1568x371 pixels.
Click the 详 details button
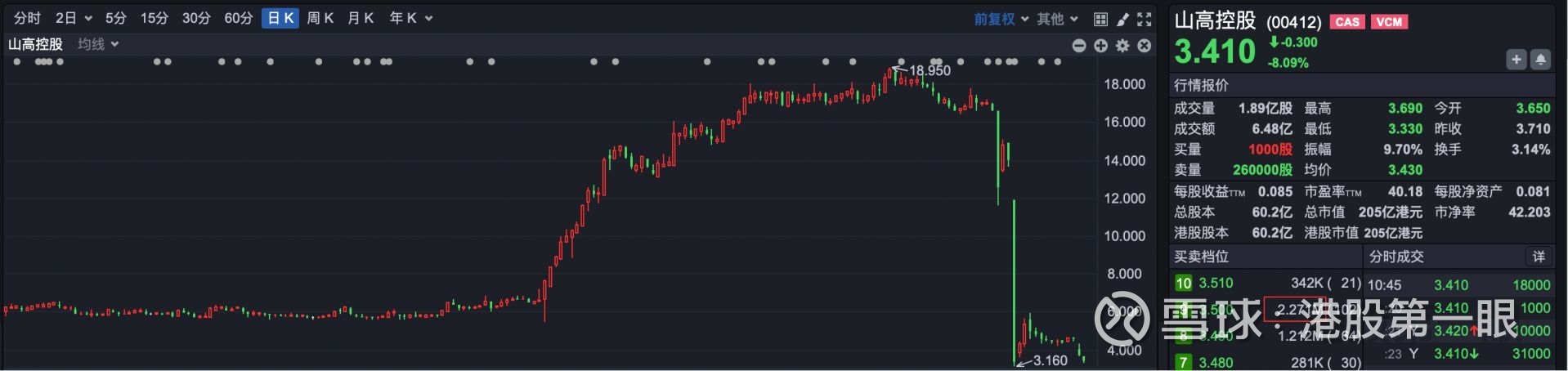[x=1539, y=257]
